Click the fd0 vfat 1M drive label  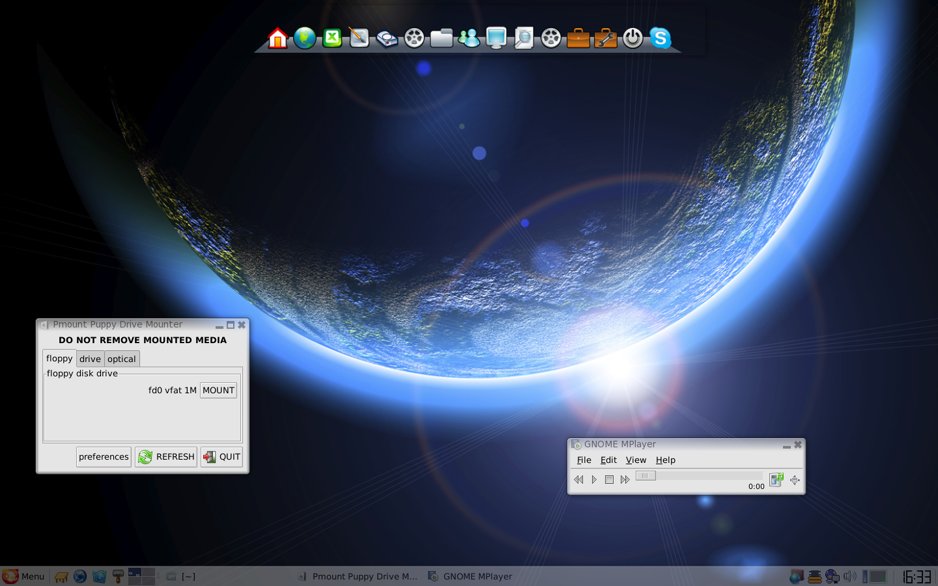172,390
